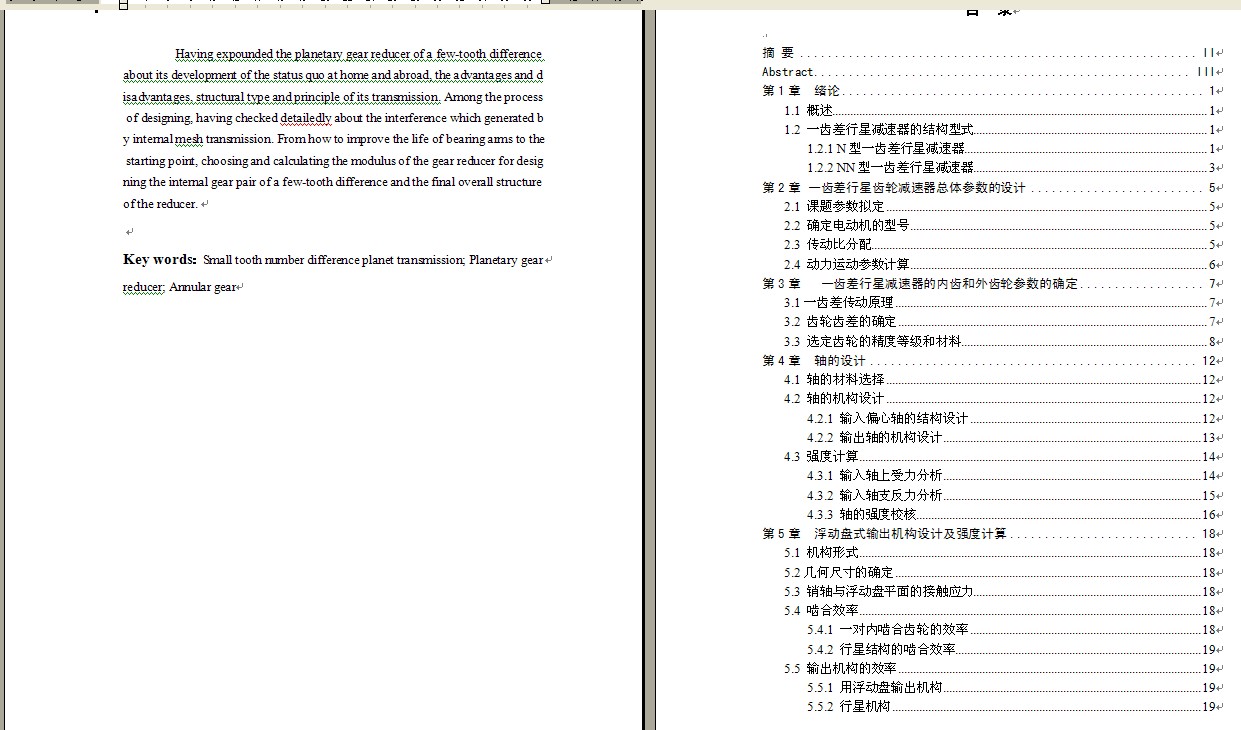This screenshot has height=730, width=1241.
Task: Click the ruler indent marker above the left page
Action: pyautogui.click(x=123, y=4)
